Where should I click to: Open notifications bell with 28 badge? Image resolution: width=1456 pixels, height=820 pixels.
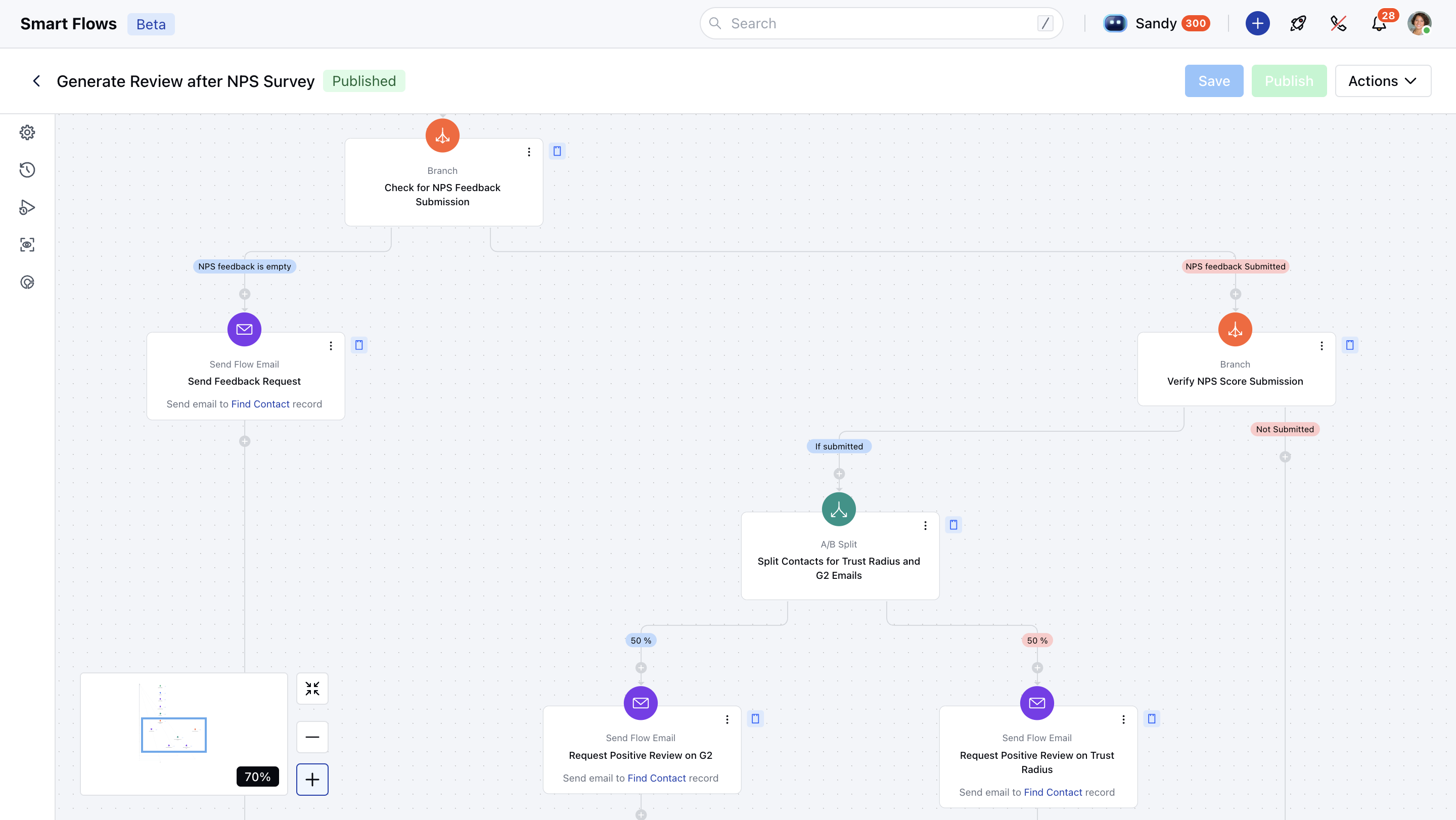pos(1379,24)
